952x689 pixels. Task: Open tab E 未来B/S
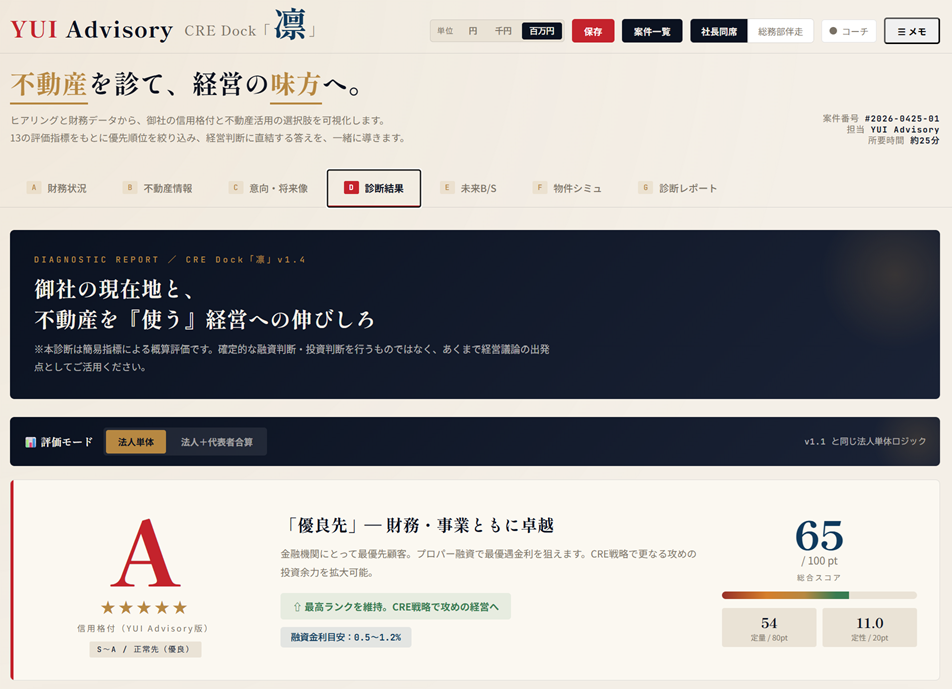[469, 188]
